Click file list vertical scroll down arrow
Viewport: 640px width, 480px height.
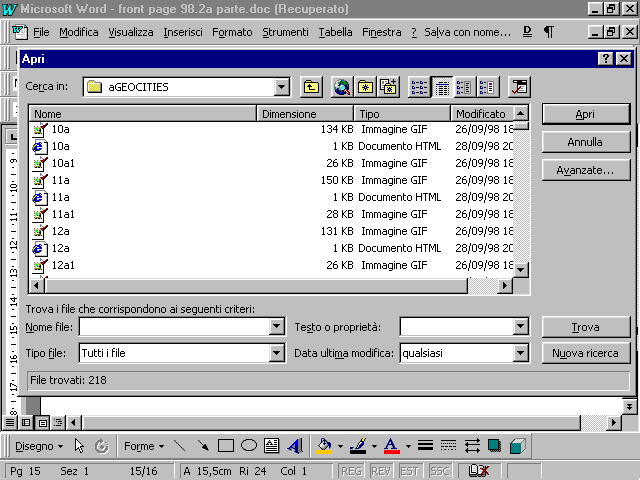[520, 269]
